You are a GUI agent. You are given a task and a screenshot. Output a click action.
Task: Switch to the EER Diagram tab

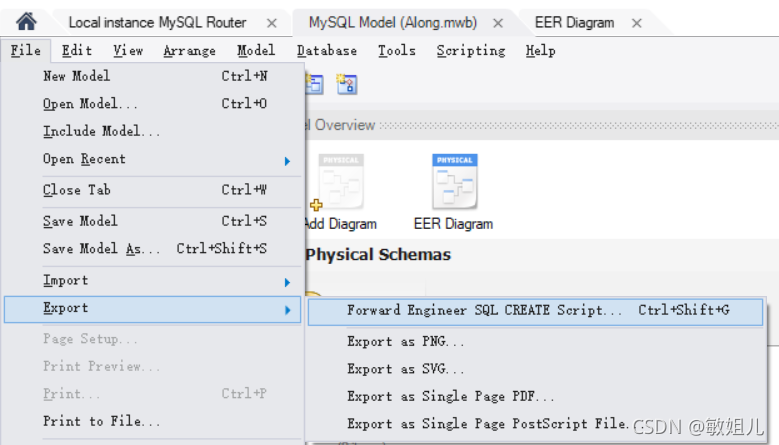[574, 23]
